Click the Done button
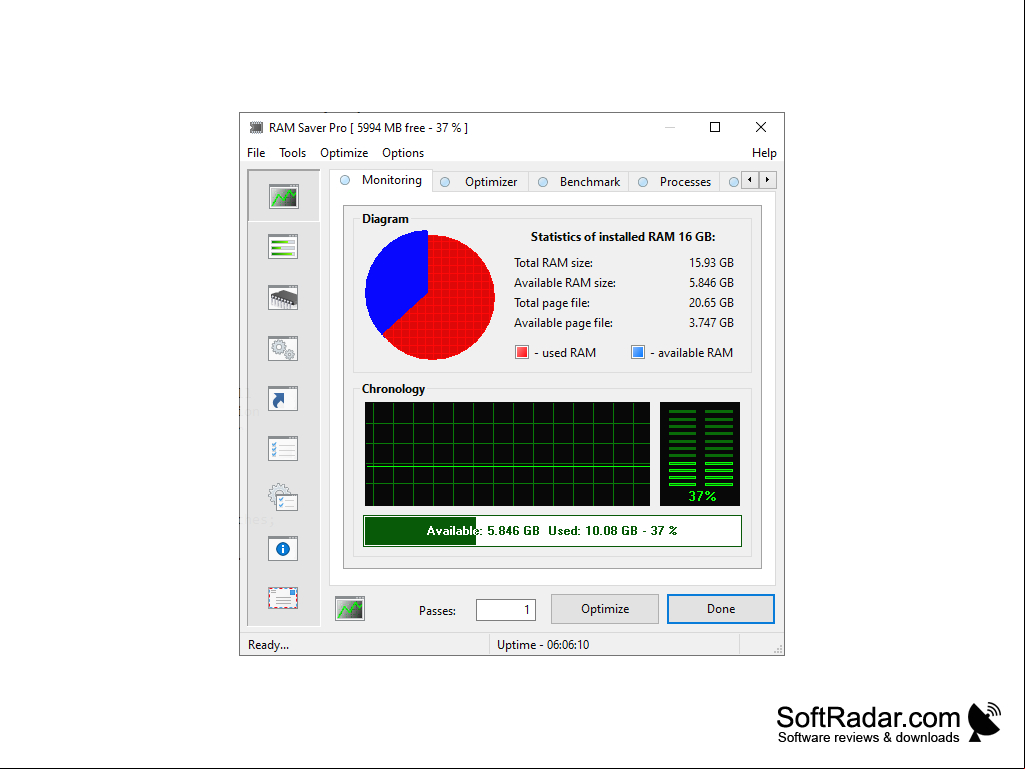This screenshot has width=1025, height=769. tap(721, 609)
